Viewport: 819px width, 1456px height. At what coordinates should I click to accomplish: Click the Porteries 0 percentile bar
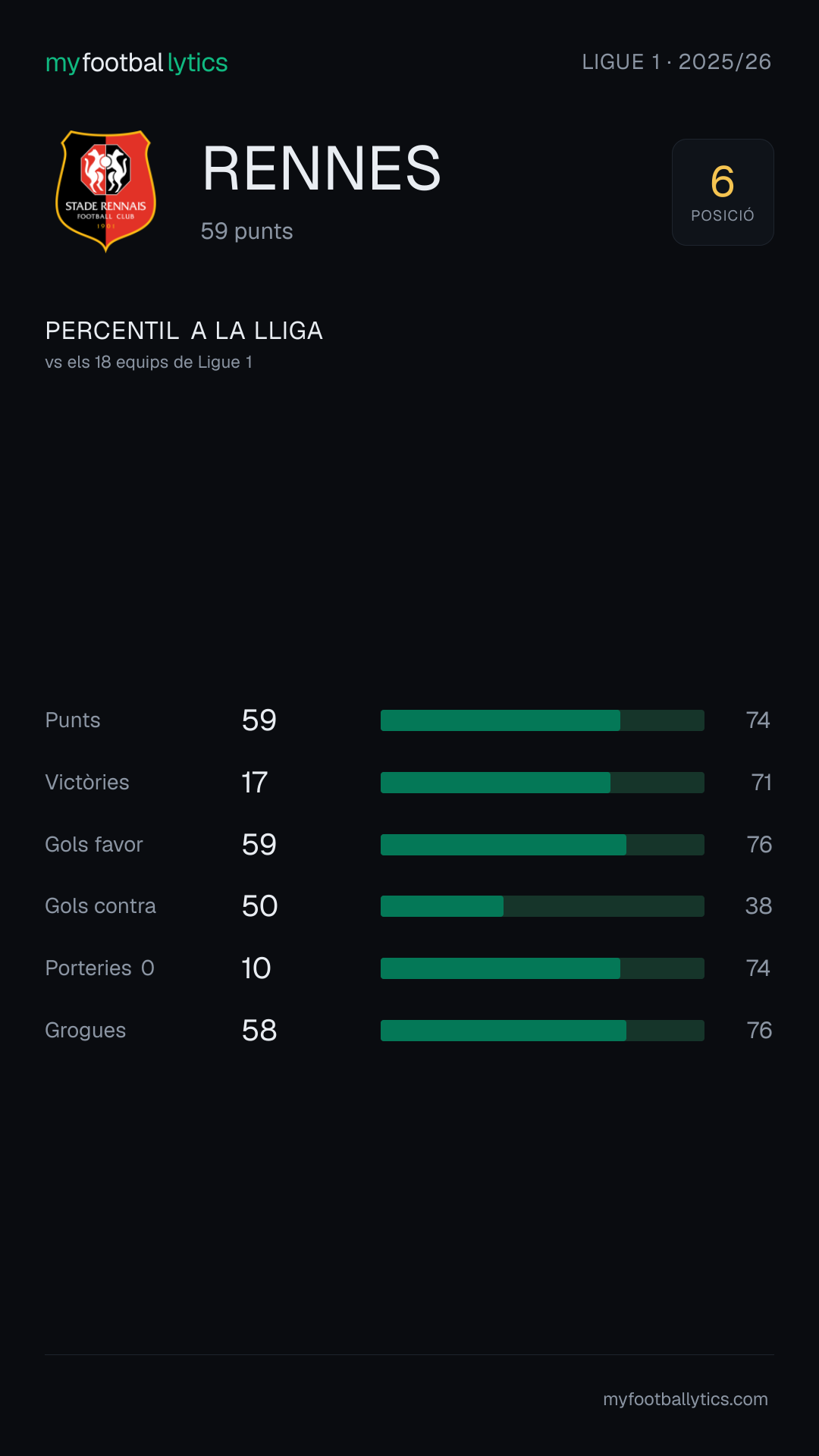point(542,968)
